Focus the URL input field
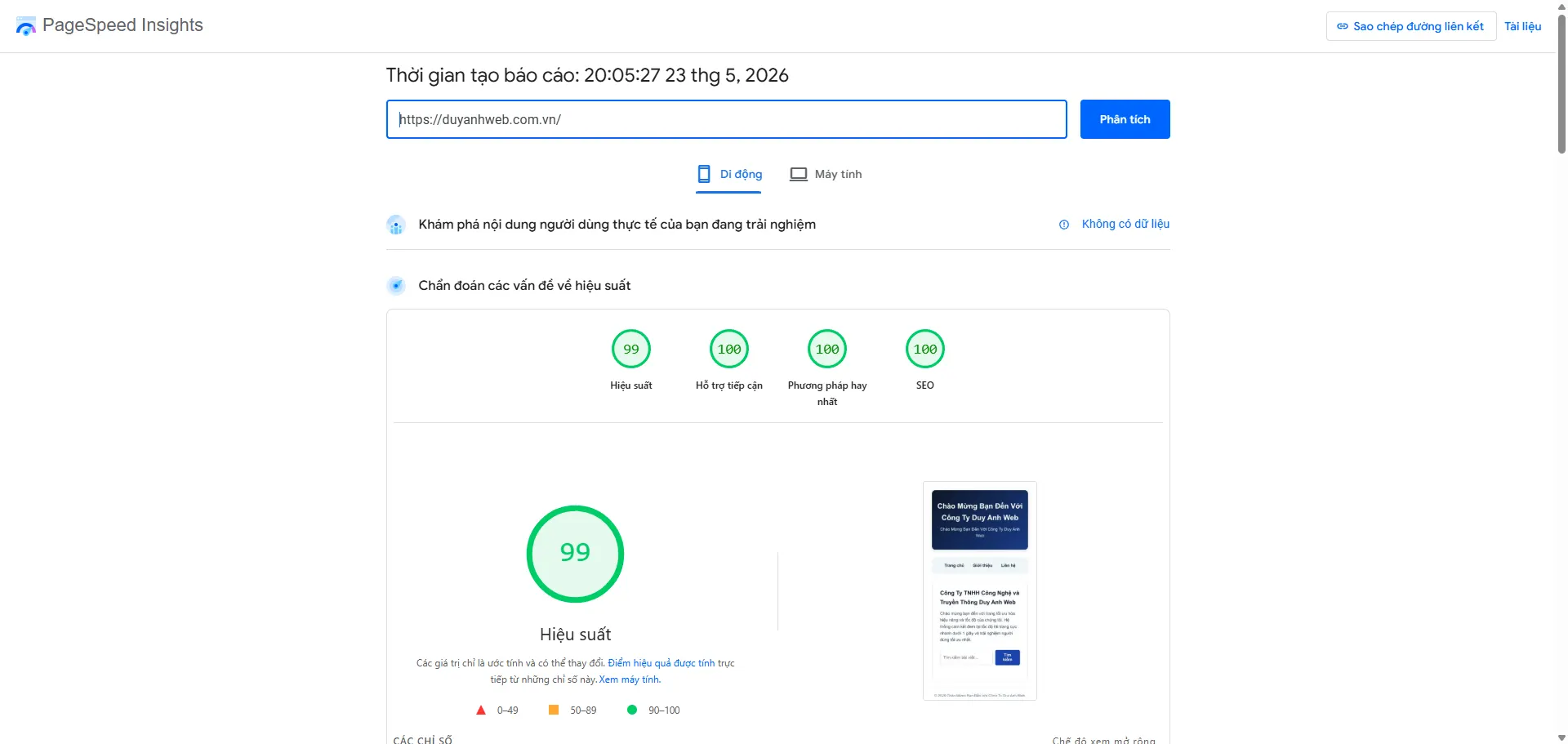The image size is (1568, 744). click(726, 119)
